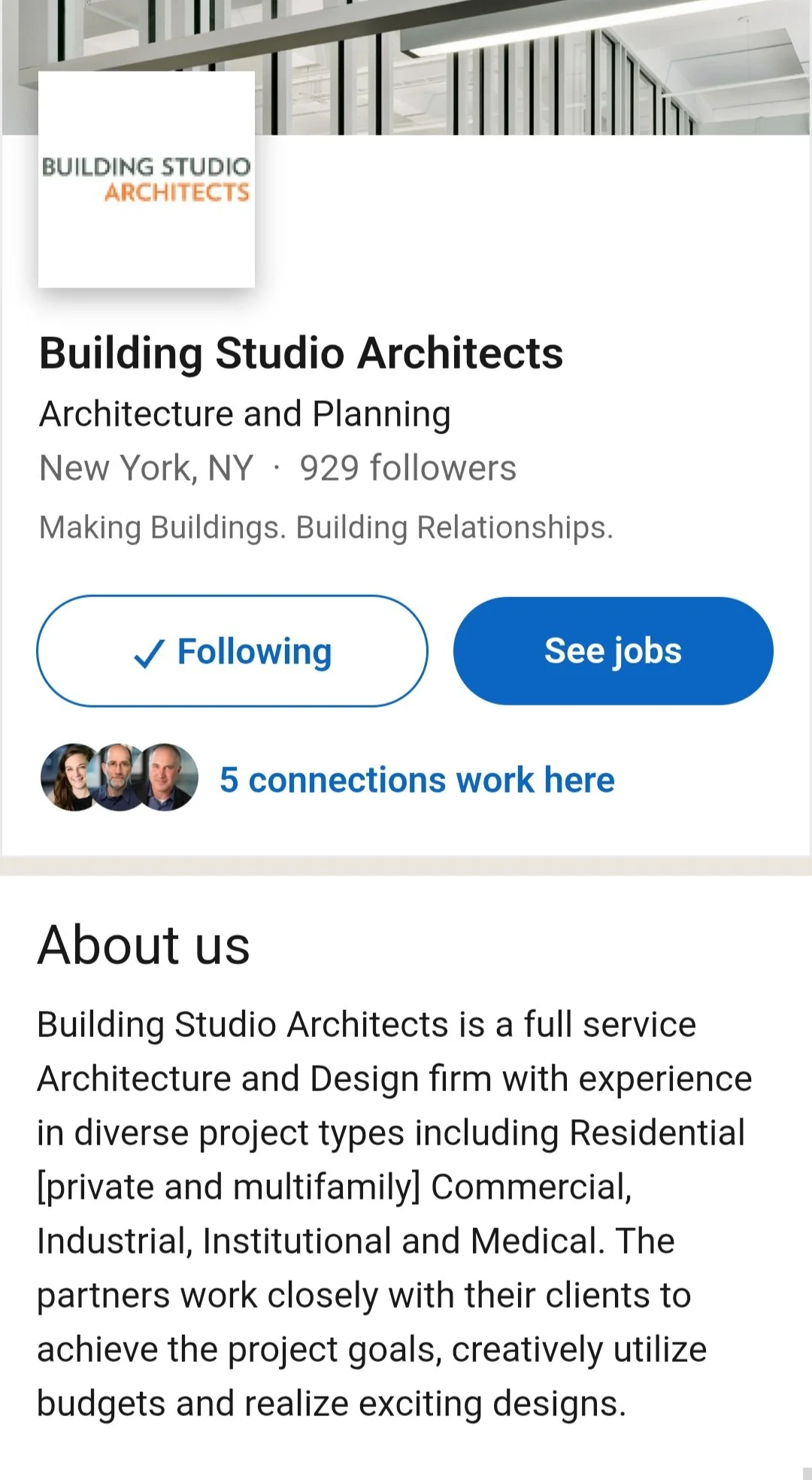Screen dimensions: 812x1480
Task: Click the See jobs button
Action: click(x=613, y=651)
